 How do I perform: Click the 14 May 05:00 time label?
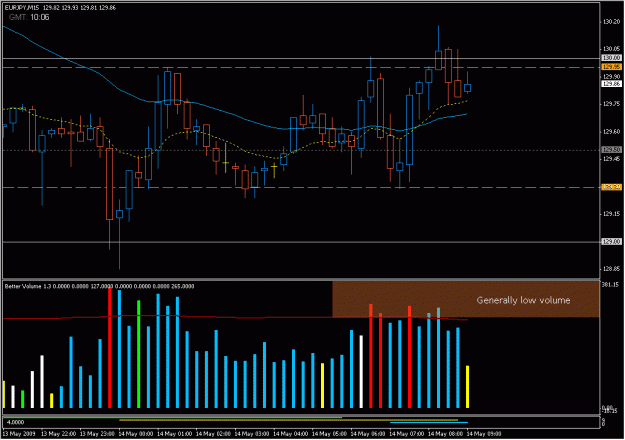click(x=329, y=434)
